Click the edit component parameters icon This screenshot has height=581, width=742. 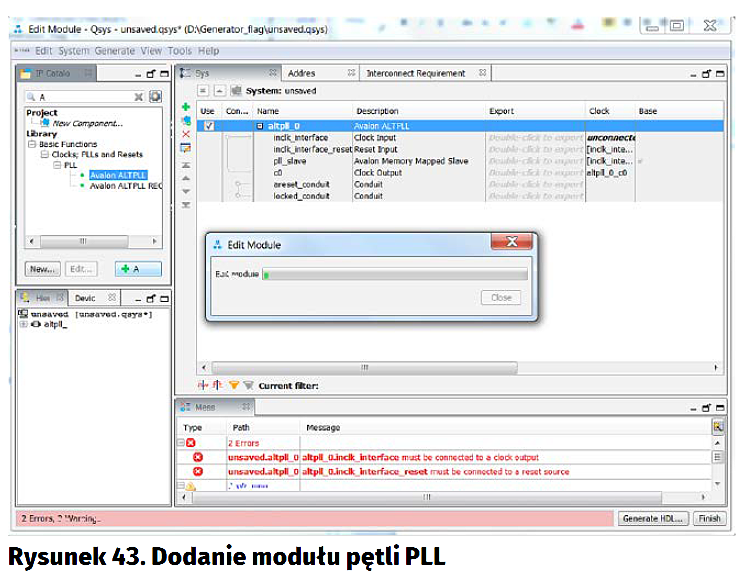point(185,148)
